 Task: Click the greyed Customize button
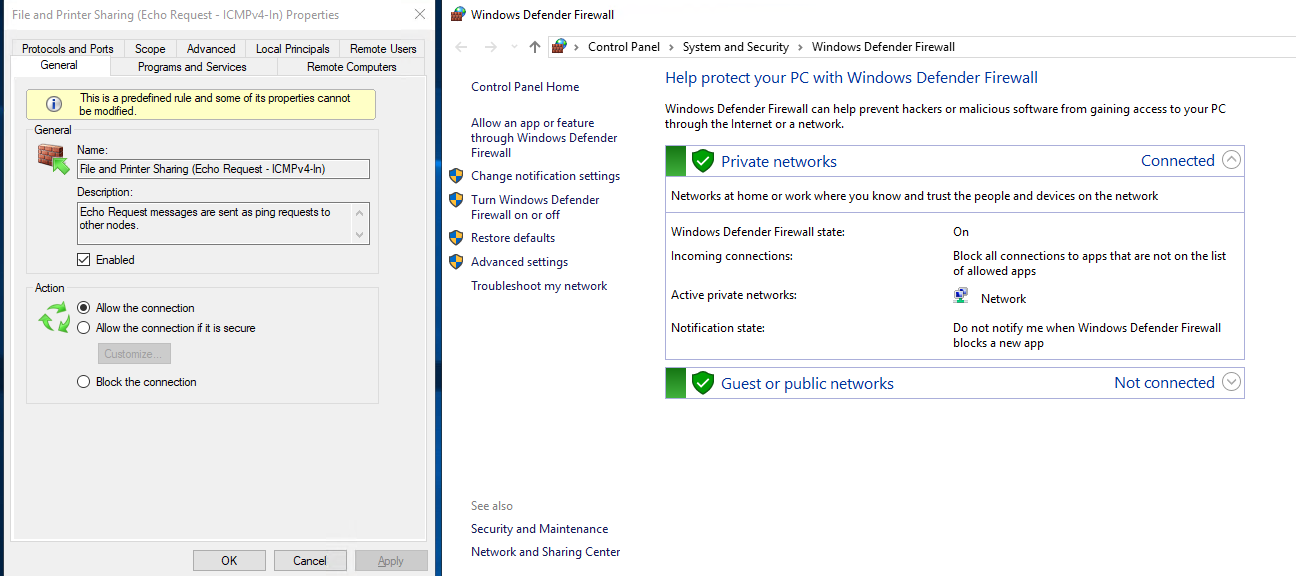(134, 354)
